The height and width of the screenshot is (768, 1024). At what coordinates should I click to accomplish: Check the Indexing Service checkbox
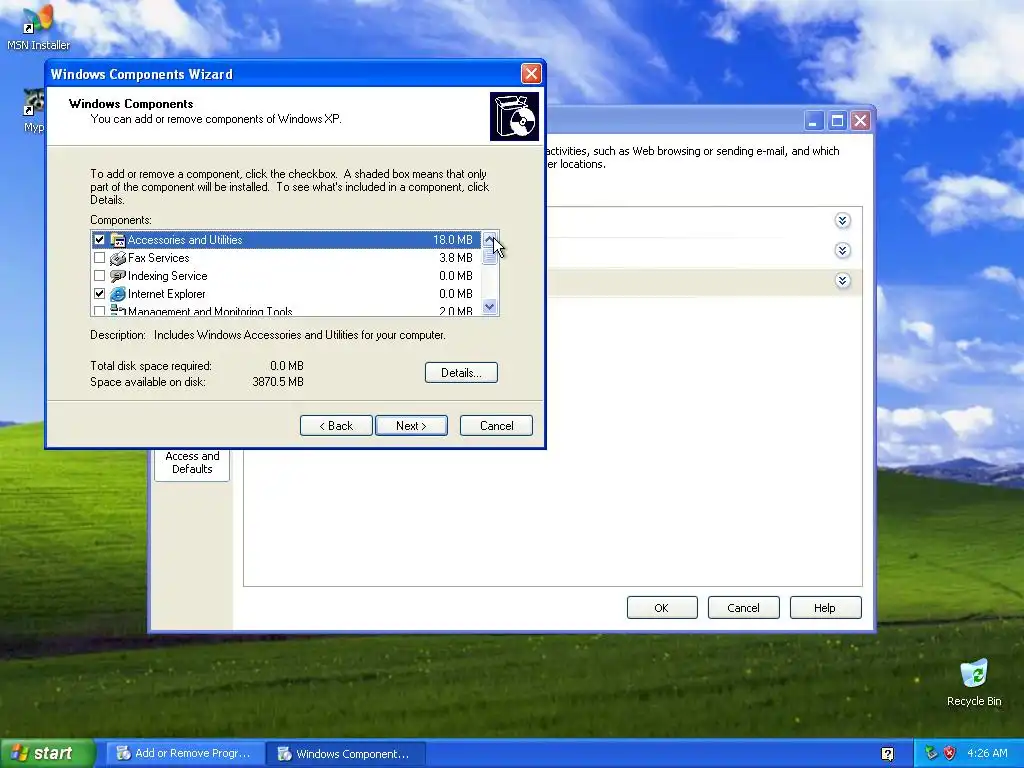coord(99,276)
